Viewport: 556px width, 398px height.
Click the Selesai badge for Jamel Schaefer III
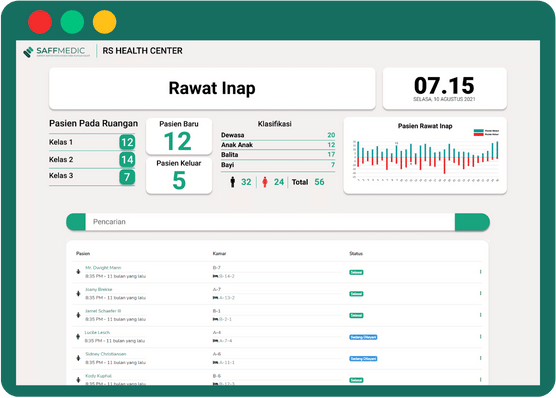[356, 315]
